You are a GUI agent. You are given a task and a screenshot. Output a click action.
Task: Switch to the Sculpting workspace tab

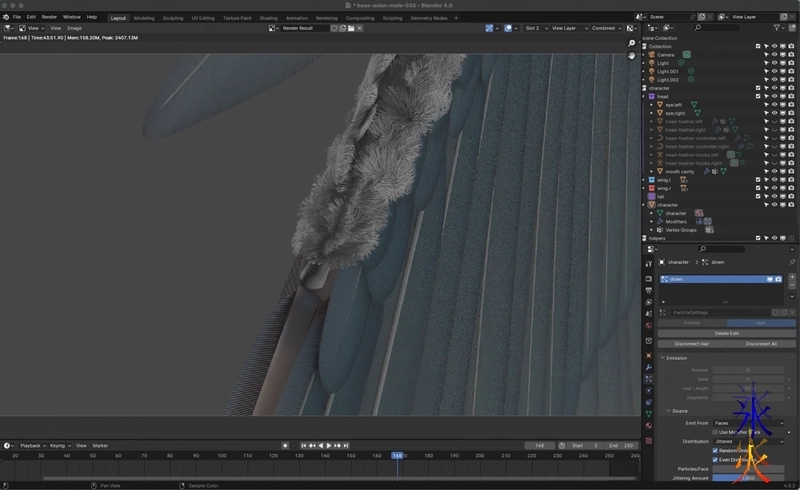(173, 17)
